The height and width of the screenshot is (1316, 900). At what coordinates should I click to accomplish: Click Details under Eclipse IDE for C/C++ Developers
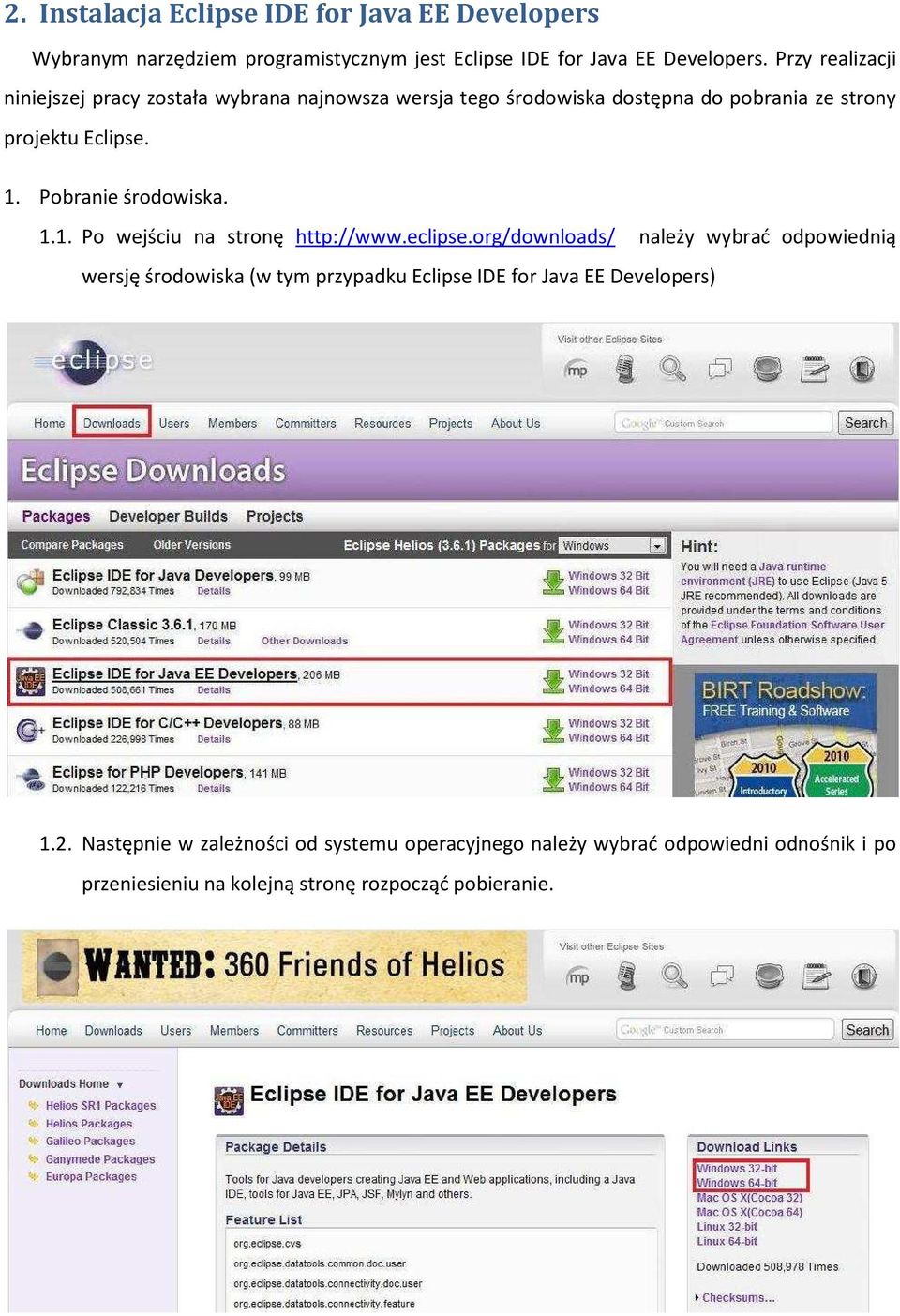pos(214,739)
